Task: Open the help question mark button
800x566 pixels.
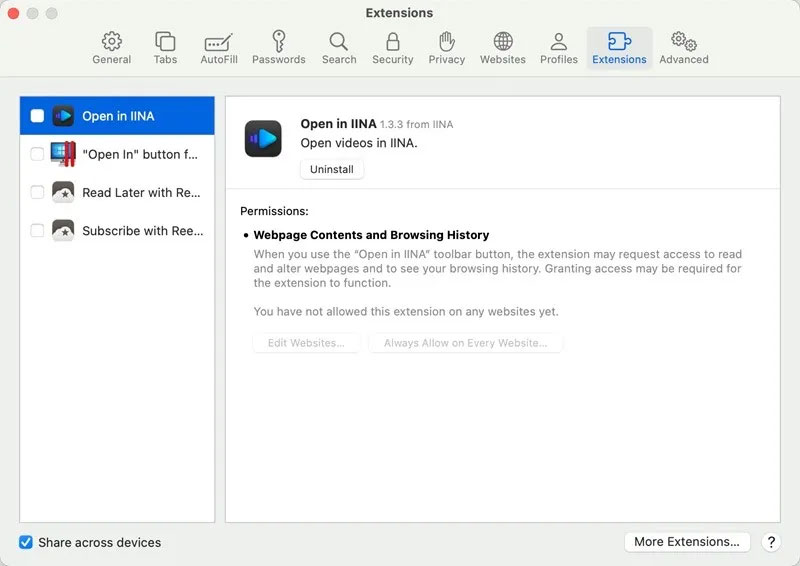Action: pos(771,542)
